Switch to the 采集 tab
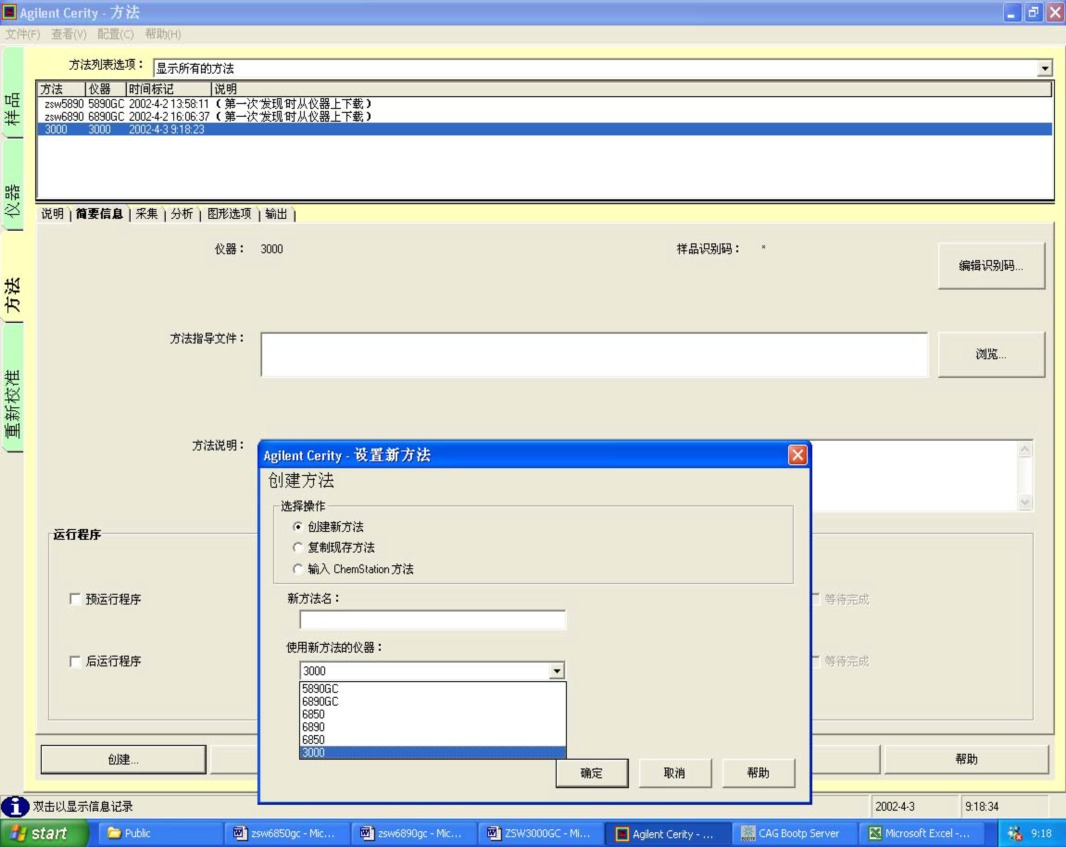Viewport: 1066px width, 847px height. pos(146,214)
